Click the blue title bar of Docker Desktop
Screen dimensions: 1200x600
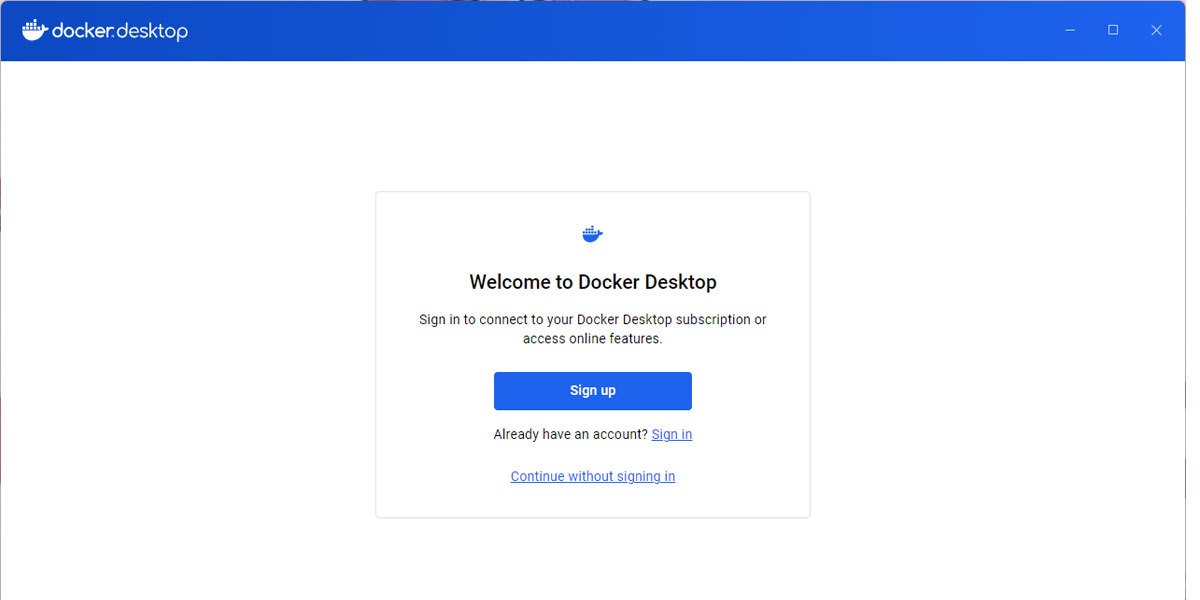coord(600,30)
